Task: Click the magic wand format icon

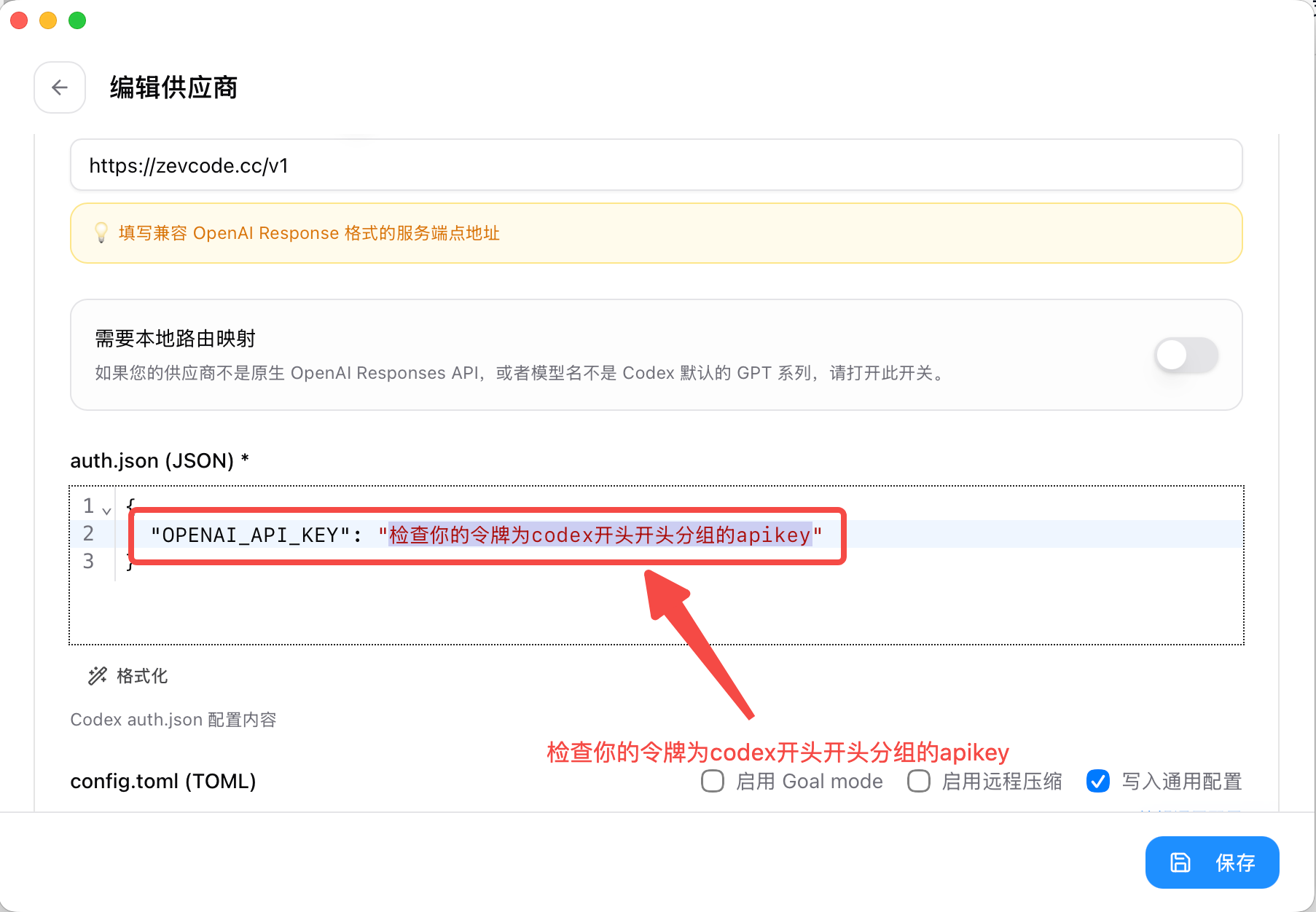Action: tap(98, 676)
